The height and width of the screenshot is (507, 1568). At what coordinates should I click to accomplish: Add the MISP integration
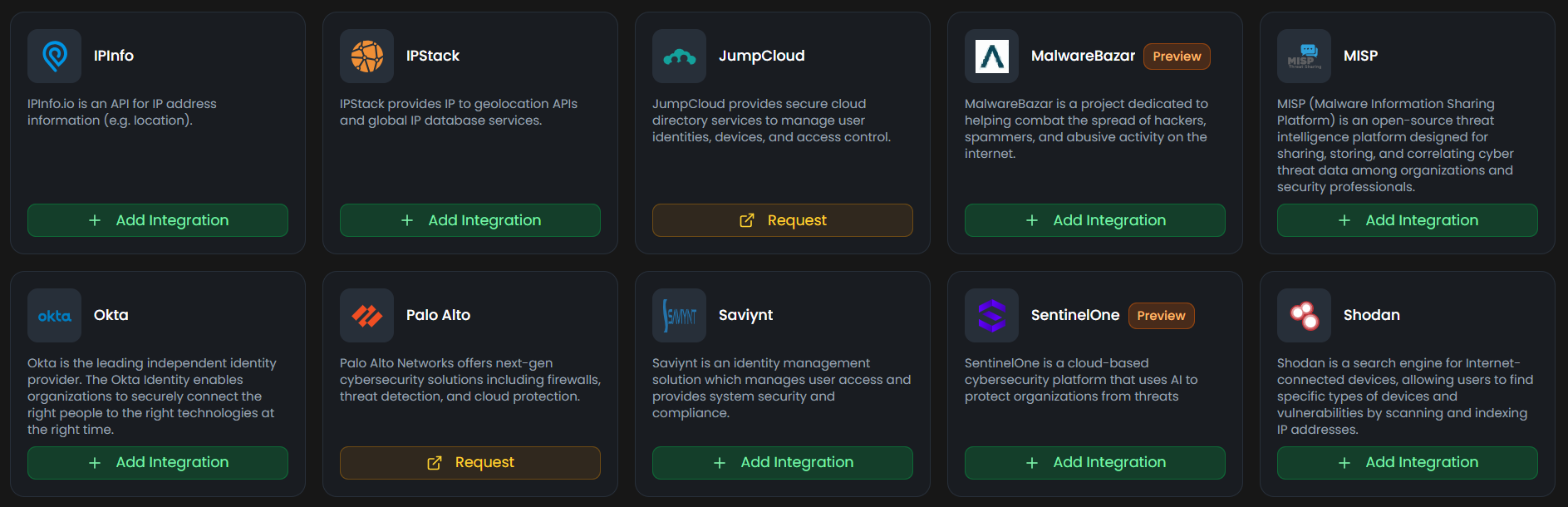(1408, 220)
